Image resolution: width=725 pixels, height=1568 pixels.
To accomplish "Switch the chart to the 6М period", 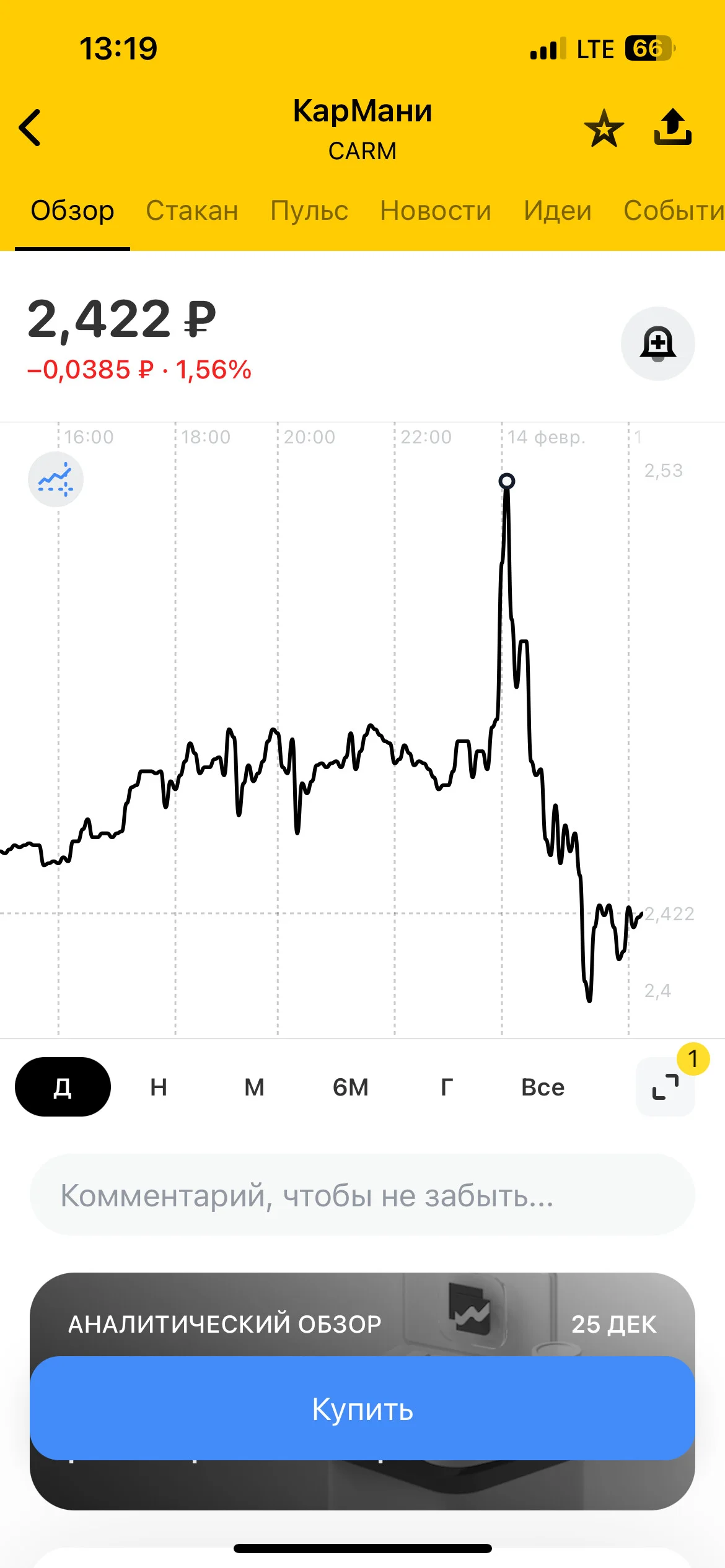I will pos(351,1087).
